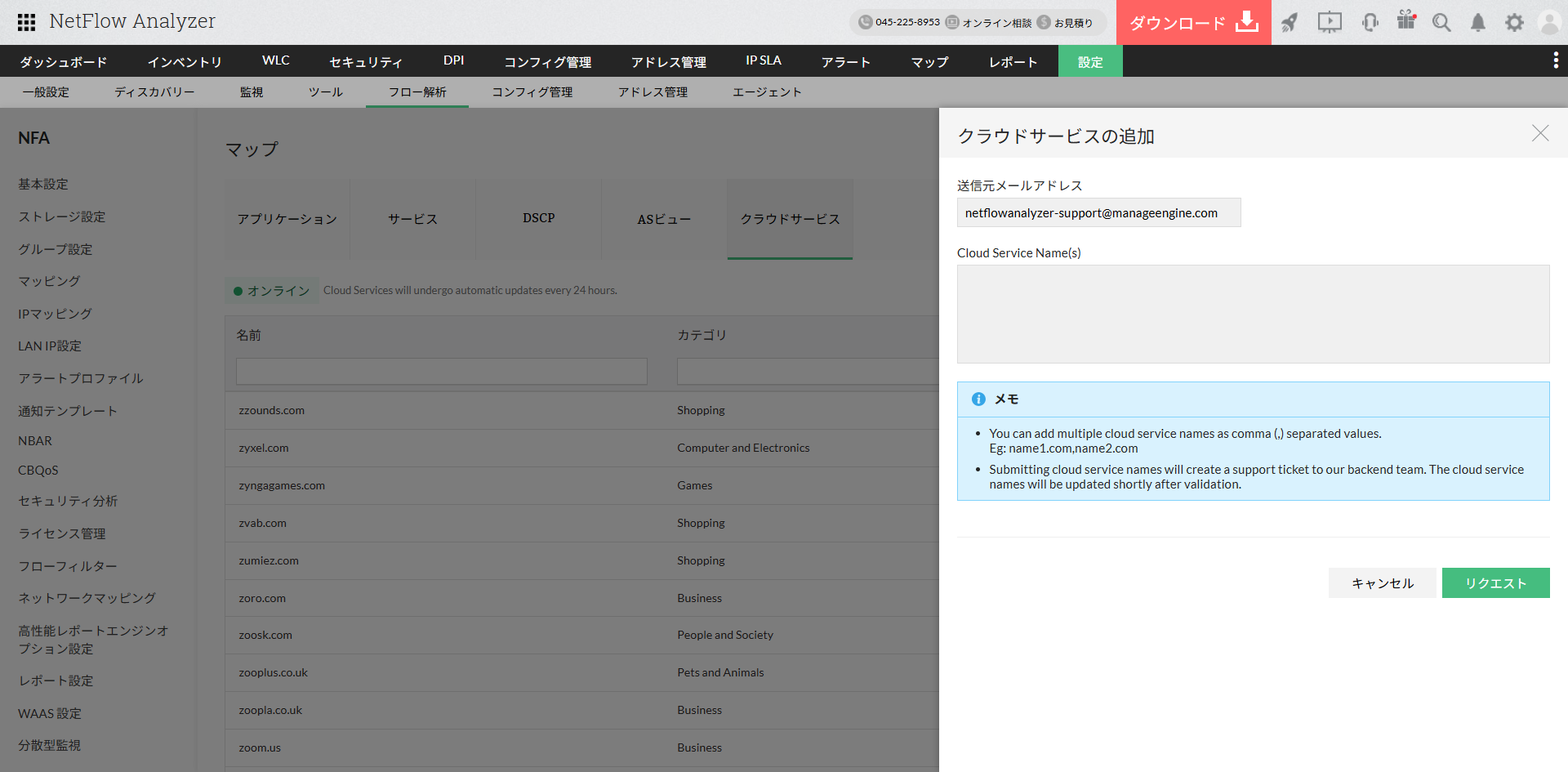Click the red ダウンロード button
Viewport: 1568px width, 772px height.
(x=1193, y=23)
